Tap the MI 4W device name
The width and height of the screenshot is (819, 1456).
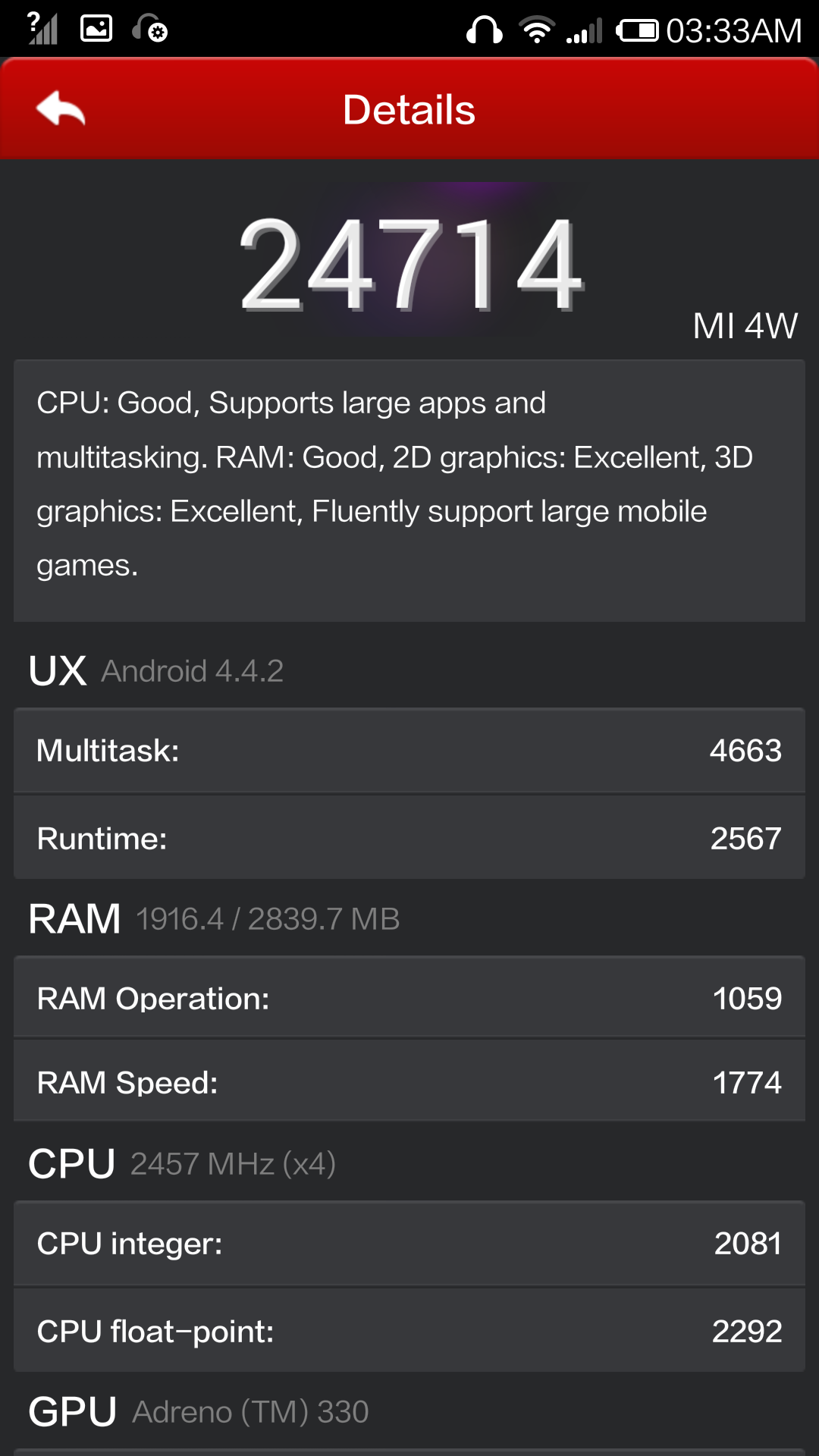click(745, 326)
